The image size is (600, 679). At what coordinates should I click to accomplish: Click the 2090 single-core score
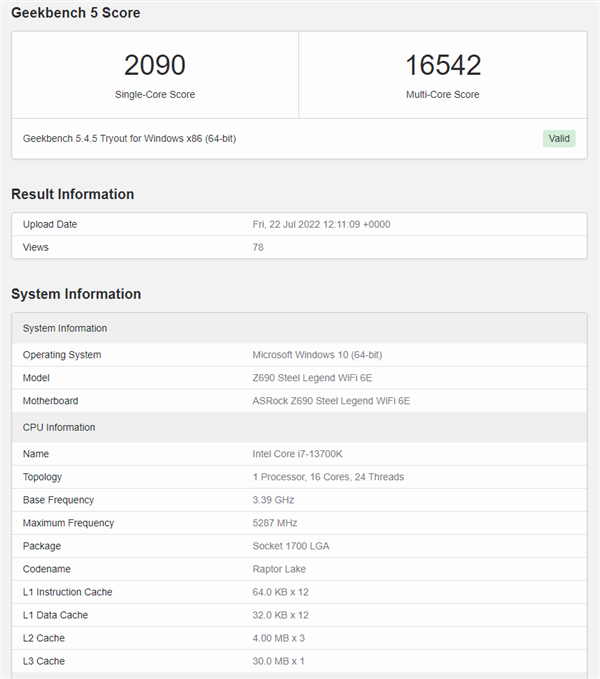coord(155,66)
